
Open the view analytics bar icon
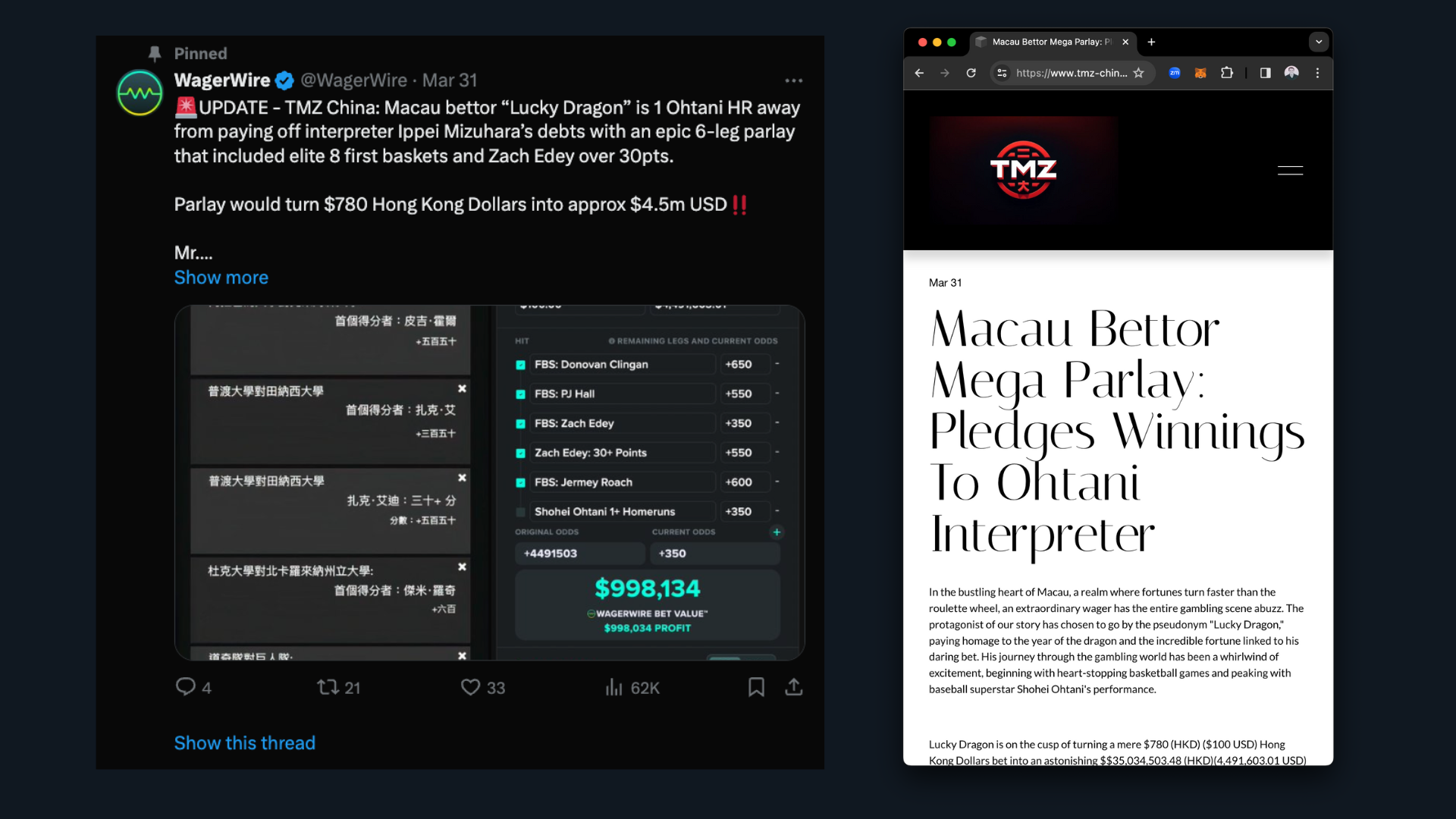(613, 687)
